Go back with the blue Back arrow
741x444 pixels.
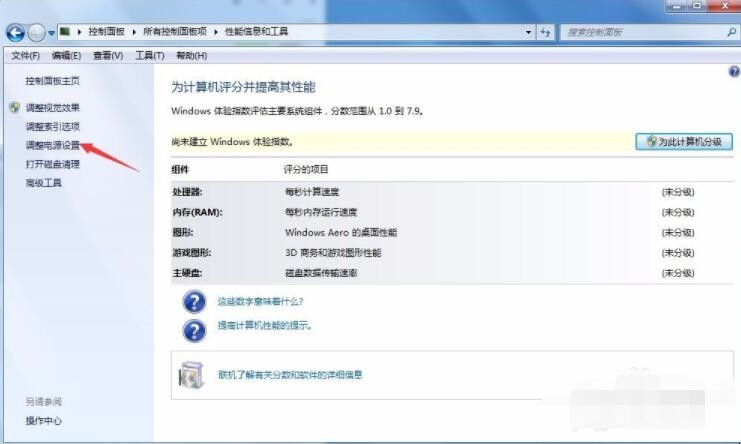click(16, 33)
